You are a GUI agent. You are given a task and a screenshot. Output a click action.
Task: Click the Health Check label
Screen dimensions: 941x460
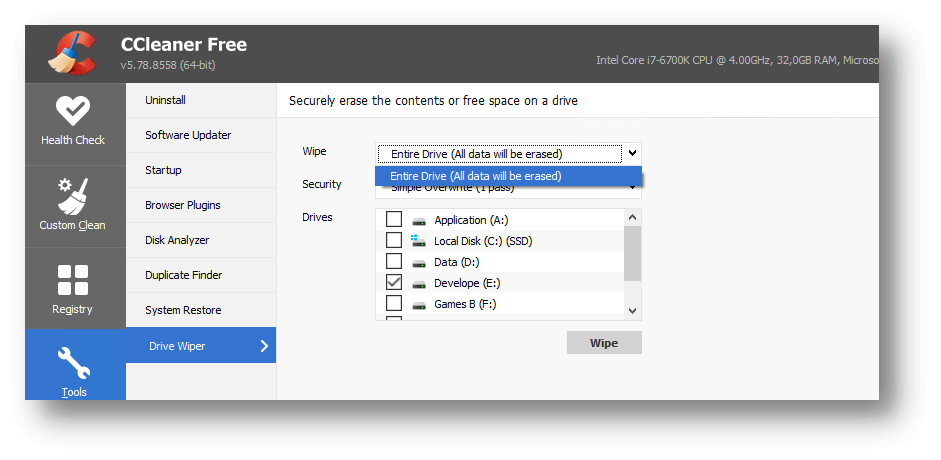pyautogui.click(x=73, y=140)
